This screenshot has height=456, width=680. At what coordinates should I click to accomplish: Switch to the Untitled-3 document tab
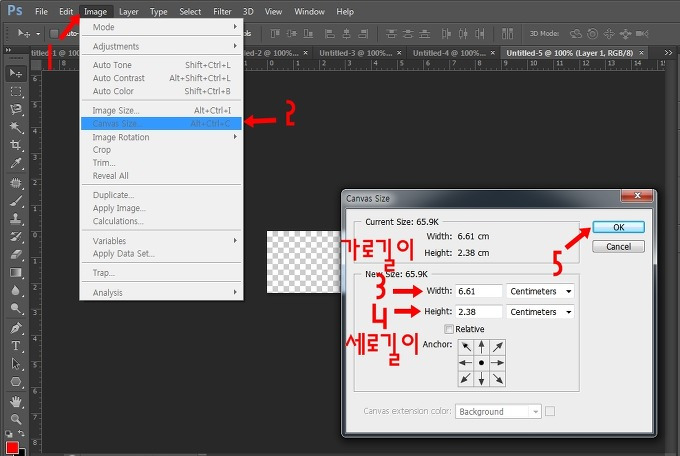coord(355,53)
